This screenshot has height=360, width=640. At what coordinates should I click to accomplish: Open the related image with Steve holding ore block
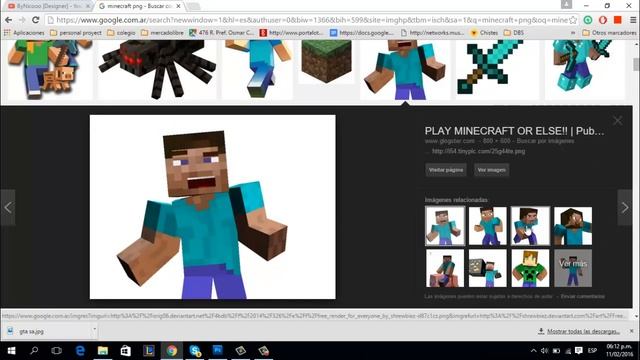pos(487,268)
